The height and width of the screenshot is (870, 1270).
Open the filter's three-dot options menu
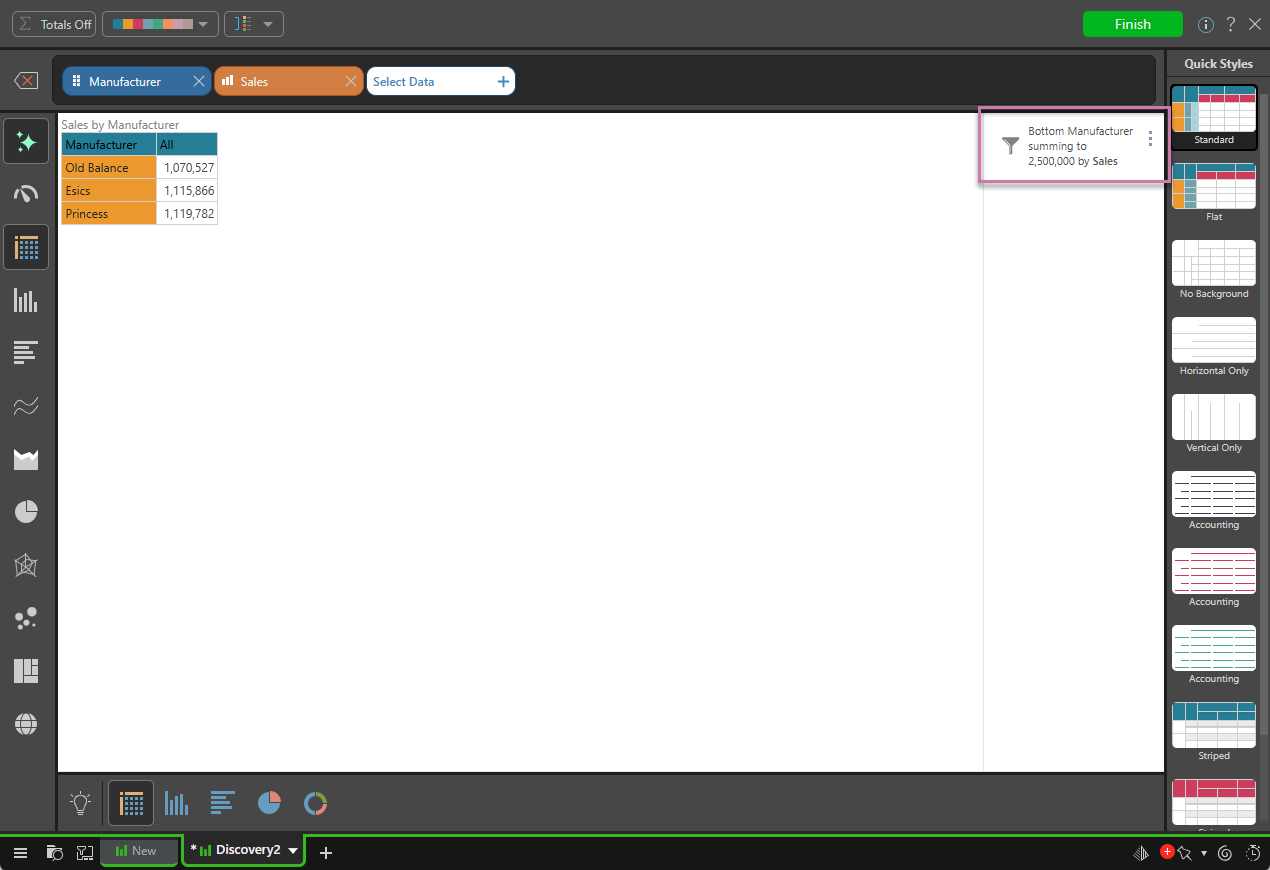pos(1150,139)
